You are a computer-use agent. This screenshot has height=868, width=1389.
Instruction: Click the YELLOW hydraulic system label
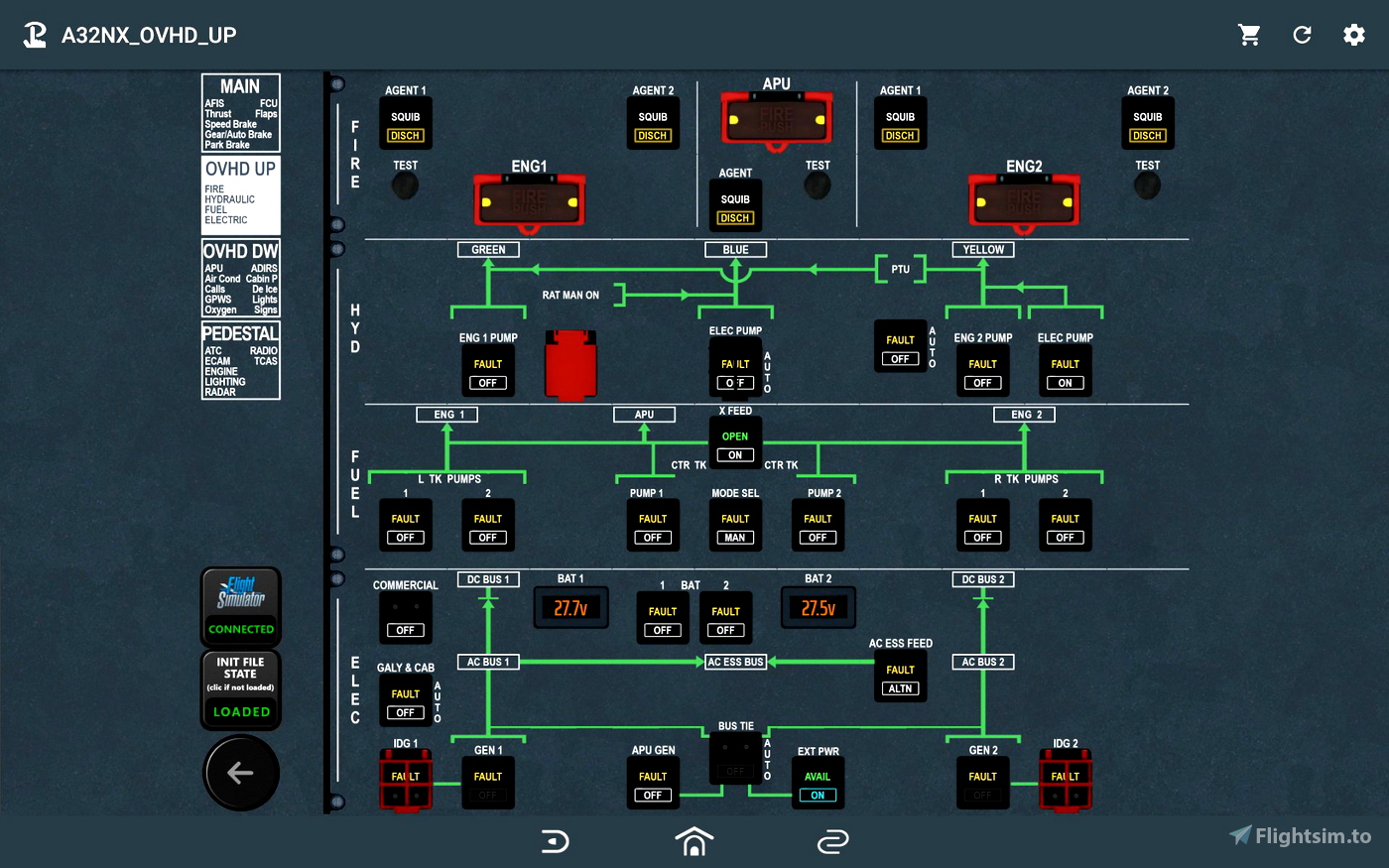982,249
